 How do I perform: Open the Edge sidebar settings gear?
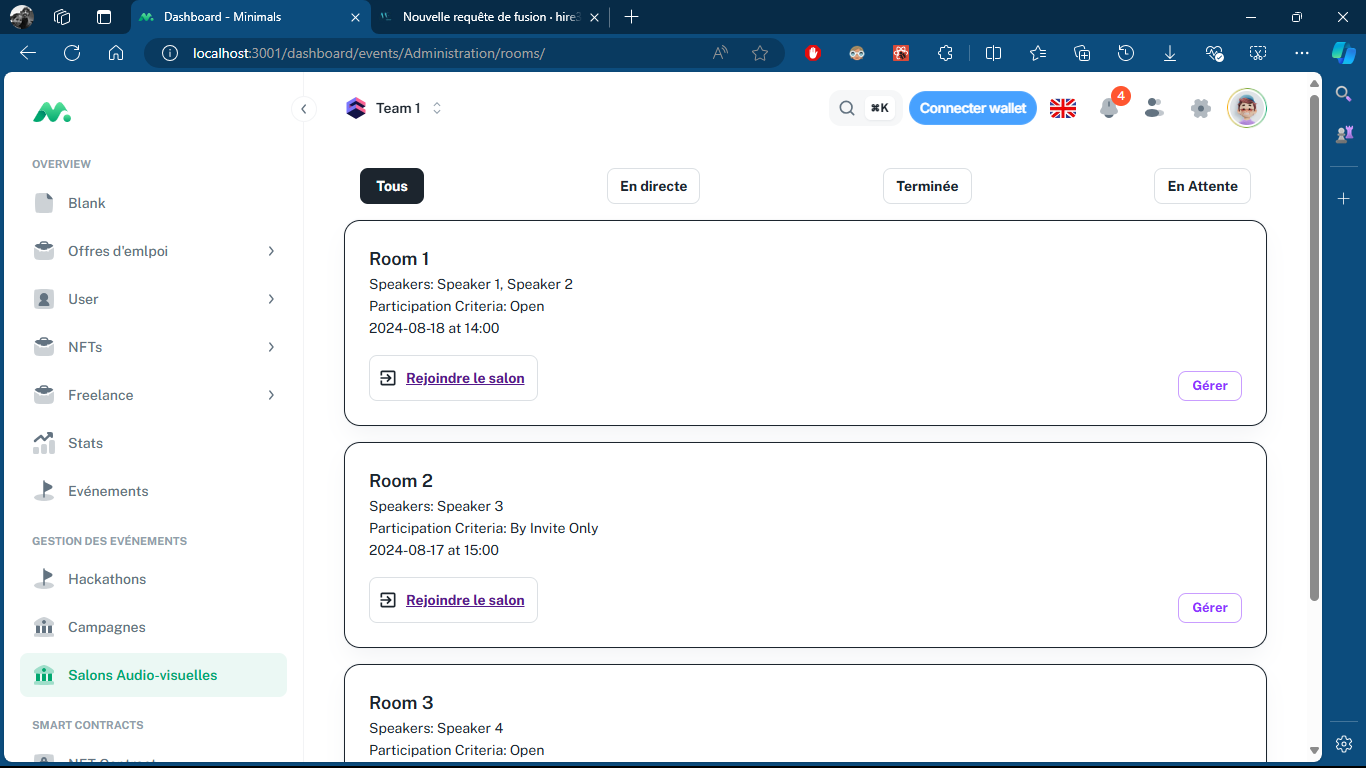[x=1344, y=744]
